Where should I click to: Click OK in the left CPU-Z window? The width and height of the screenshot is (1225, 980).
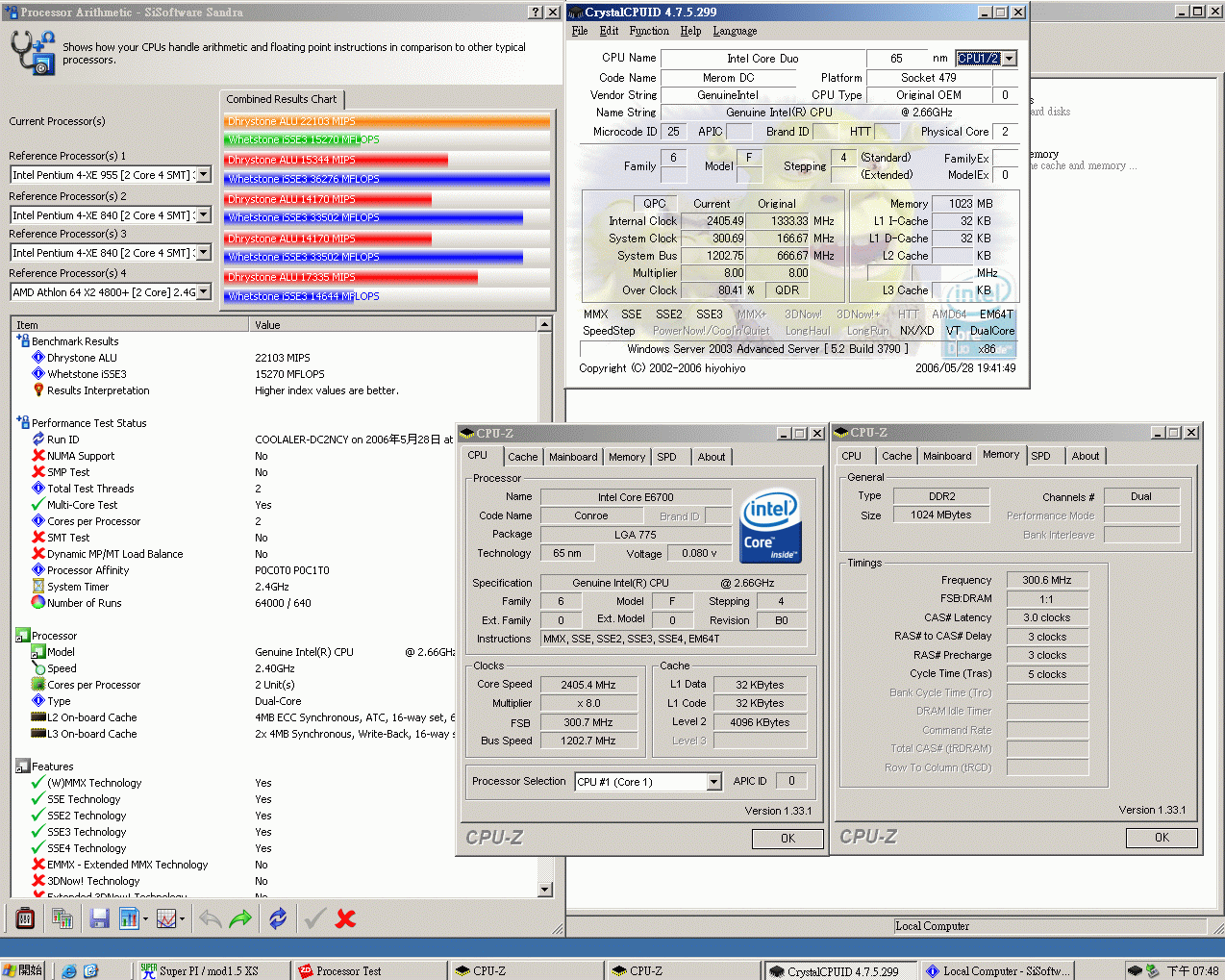787,839
